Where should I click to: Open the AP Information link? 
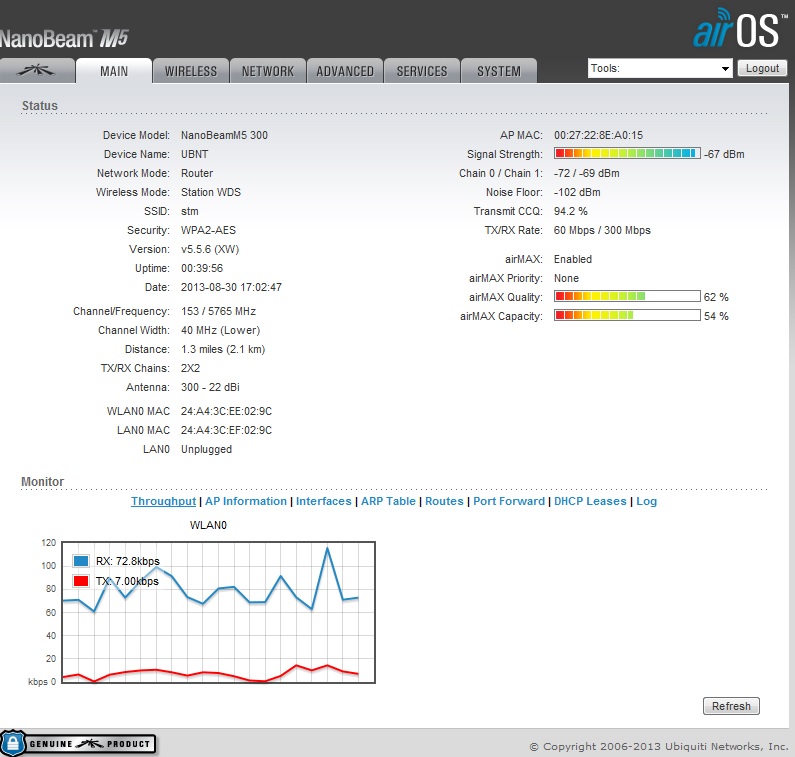click(x=246, y=501)
